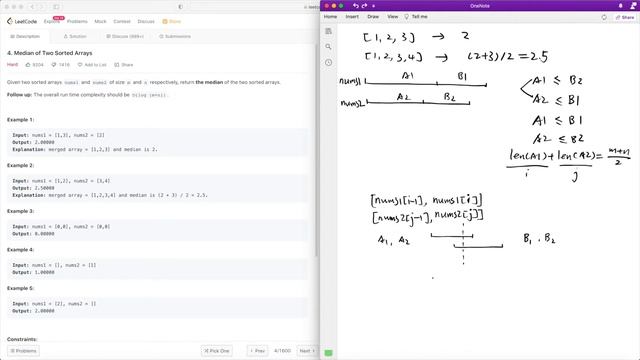The image size is (640, 360).
Task: Click Redo in OneNote title bar
Action: 364,6
